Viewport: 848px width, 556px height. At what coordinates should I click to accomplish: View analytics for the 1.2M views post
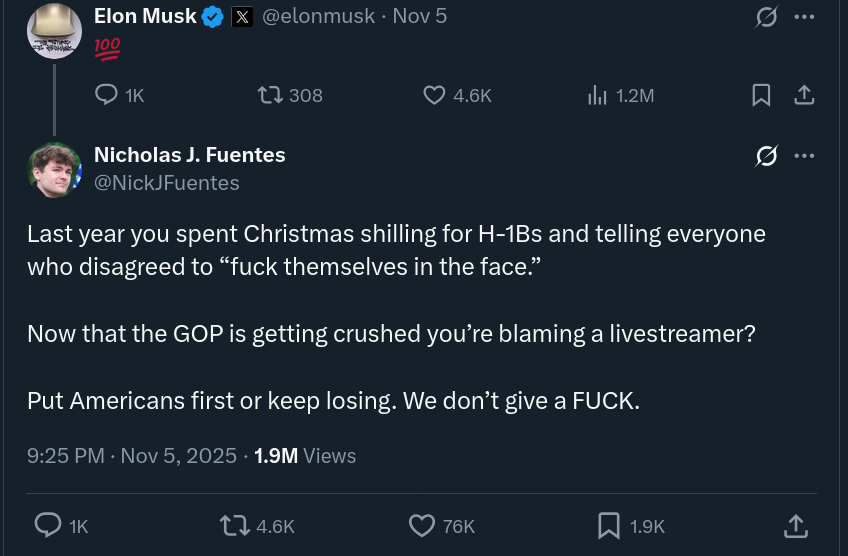coord(597,95)
